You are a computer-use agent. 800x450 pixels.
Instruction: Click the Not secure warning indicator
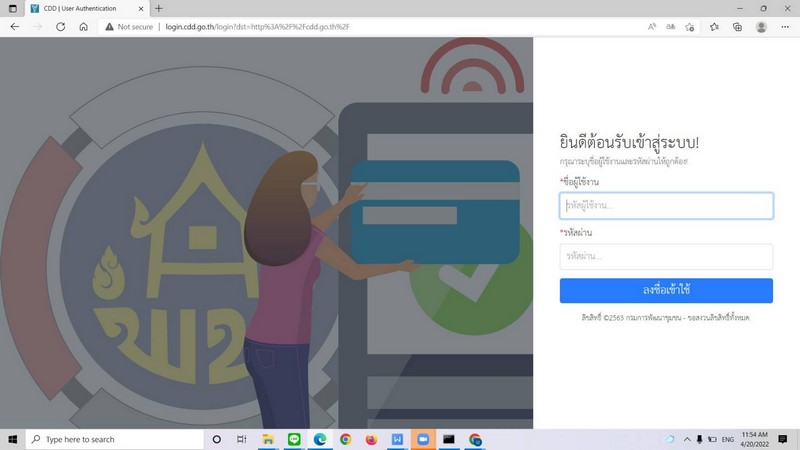129,27
